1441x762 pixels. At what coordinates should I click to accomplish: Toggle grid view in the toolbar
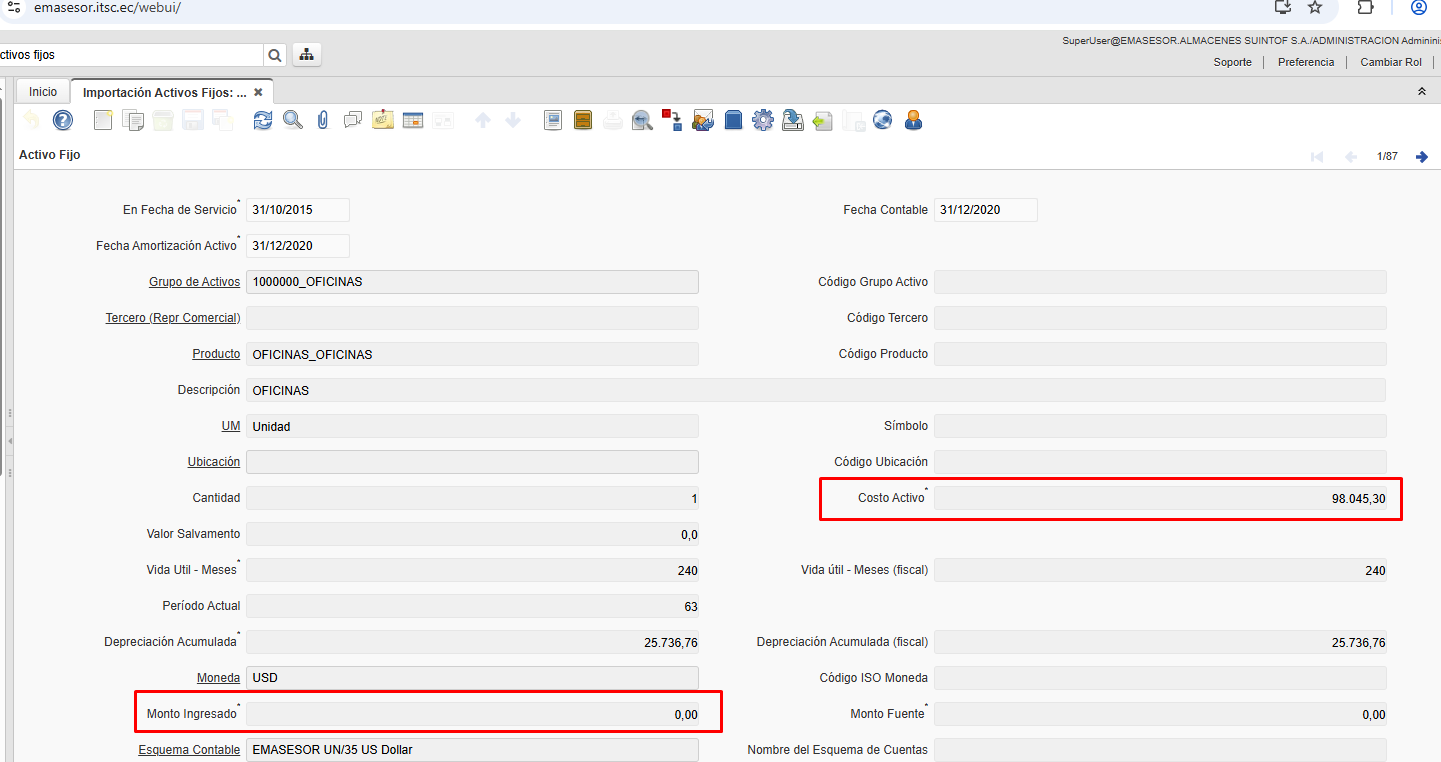412,121
